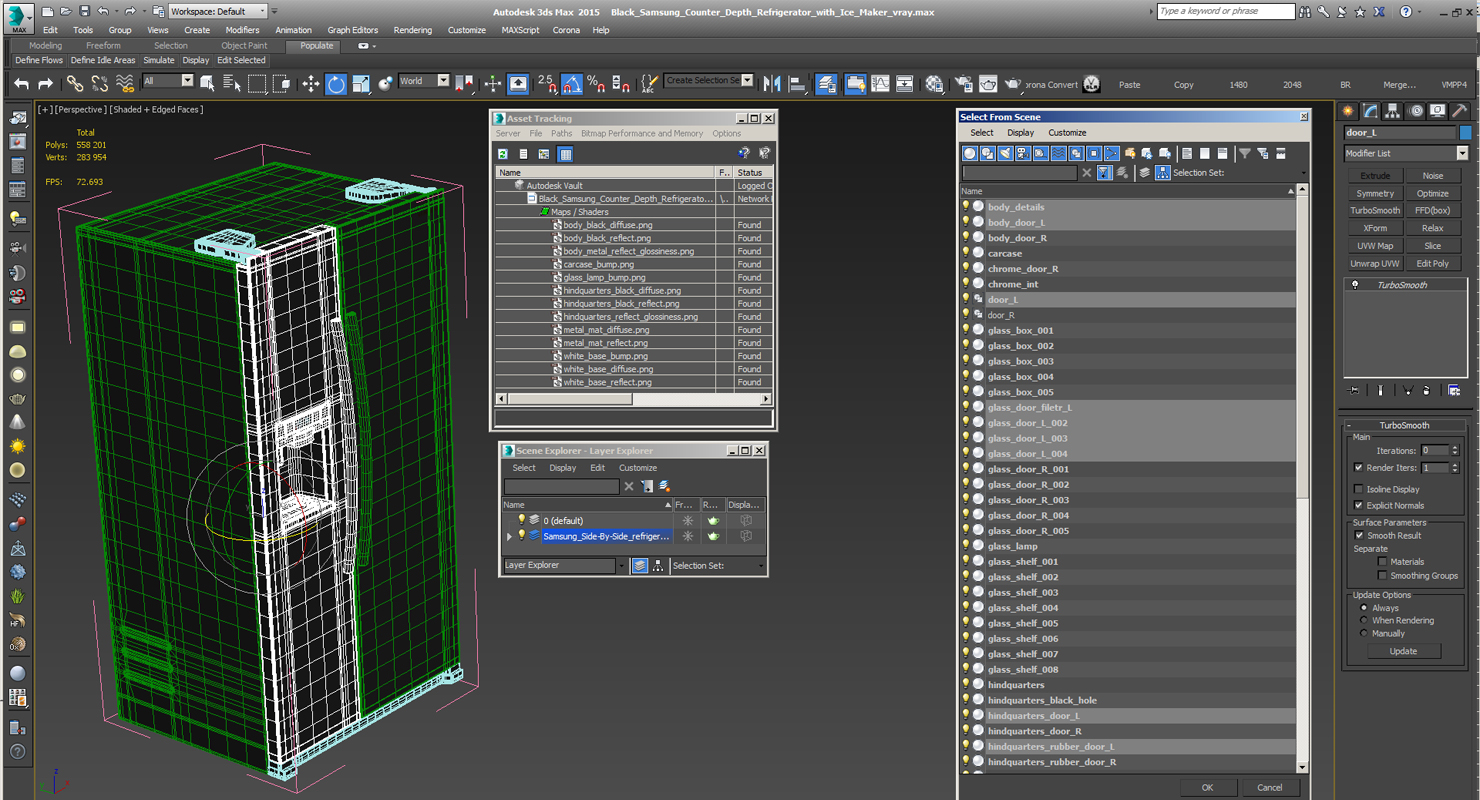Screen dimensions: 1480x800
Task: Switch to the Freeform ribbon tab
Action: coord(103,46)
